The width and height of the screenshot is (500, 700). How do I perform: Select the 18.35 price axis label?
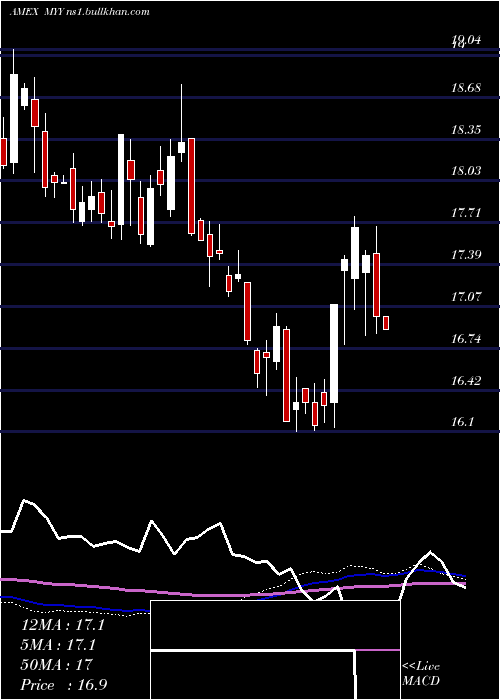[x=466, y=130]
